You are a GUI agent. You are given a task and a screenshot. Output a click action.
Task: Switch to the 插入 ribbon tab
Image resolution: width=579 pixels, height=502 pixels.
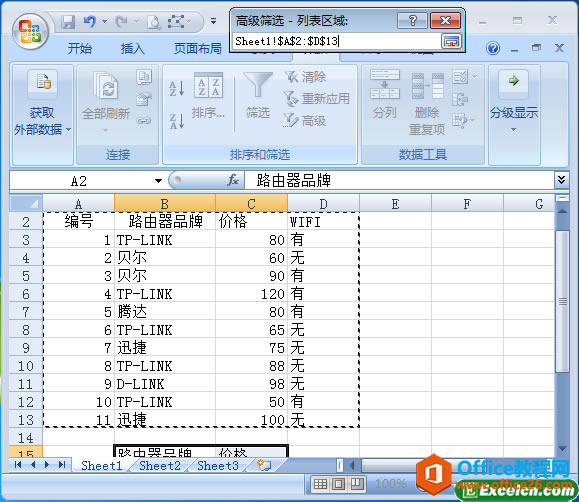pyautogui.click(x=132, y=48)
